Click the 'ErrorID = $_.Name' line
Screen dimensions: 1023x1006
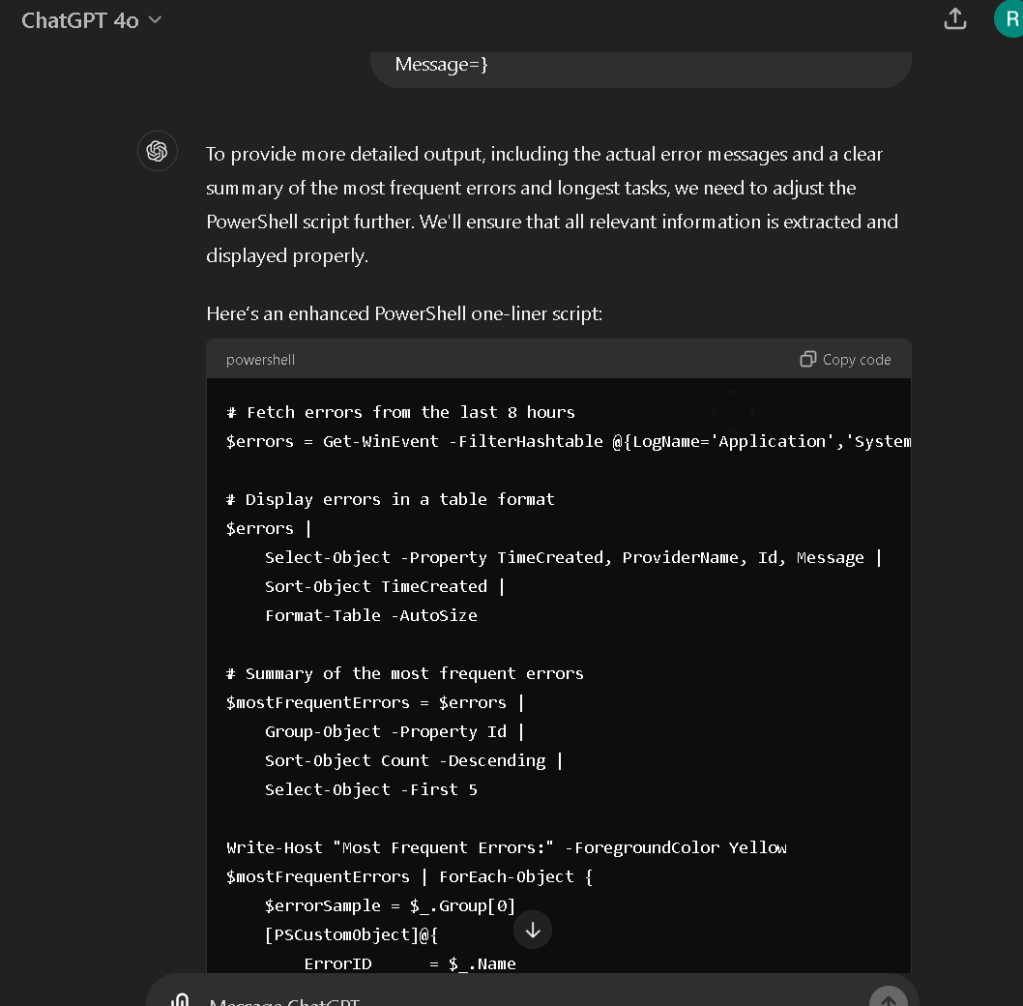pyautogui.click(x=410, y=964)
